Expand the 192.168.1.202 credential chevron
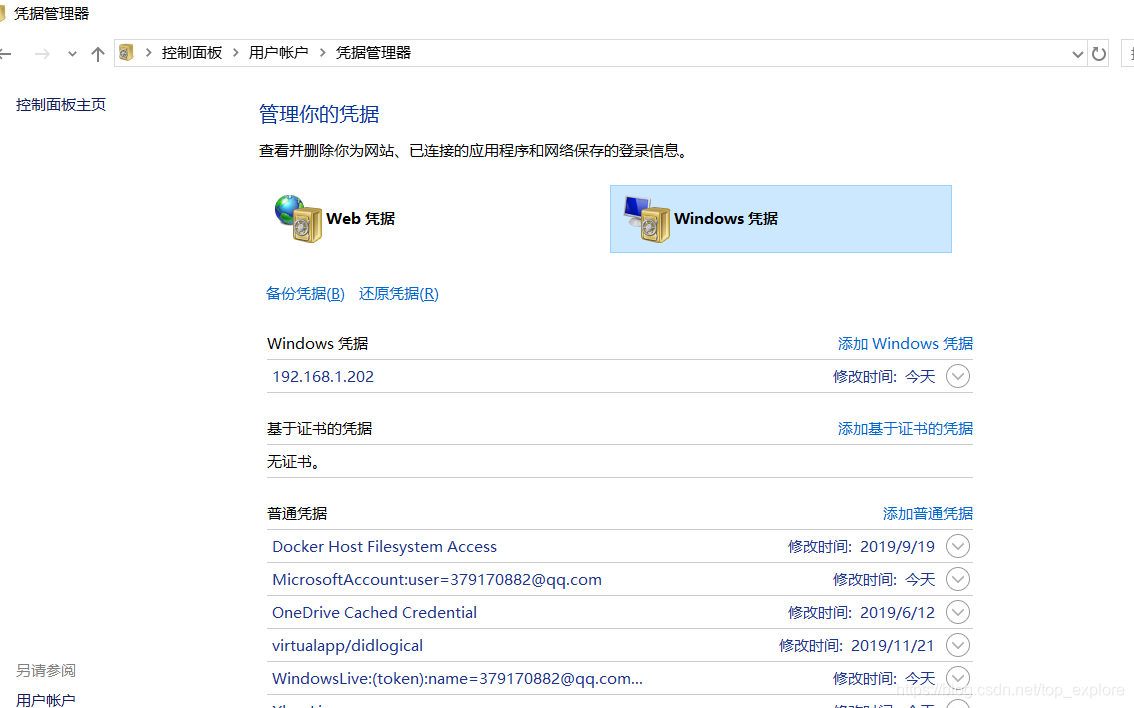 point(958,377)
